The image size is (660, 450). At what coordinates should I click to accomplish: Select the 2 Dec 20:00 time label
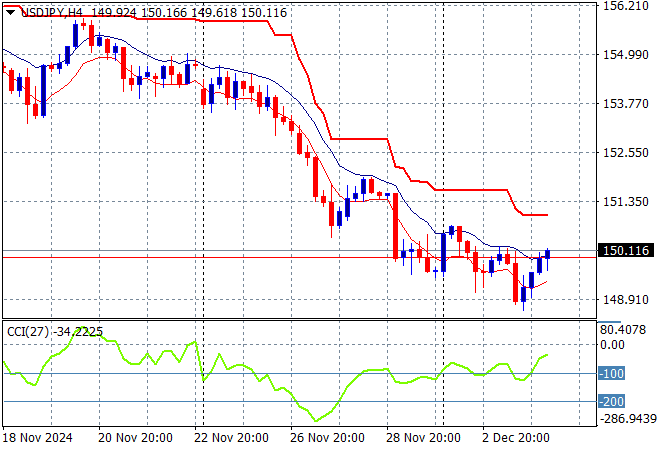(x=516, y=438)
